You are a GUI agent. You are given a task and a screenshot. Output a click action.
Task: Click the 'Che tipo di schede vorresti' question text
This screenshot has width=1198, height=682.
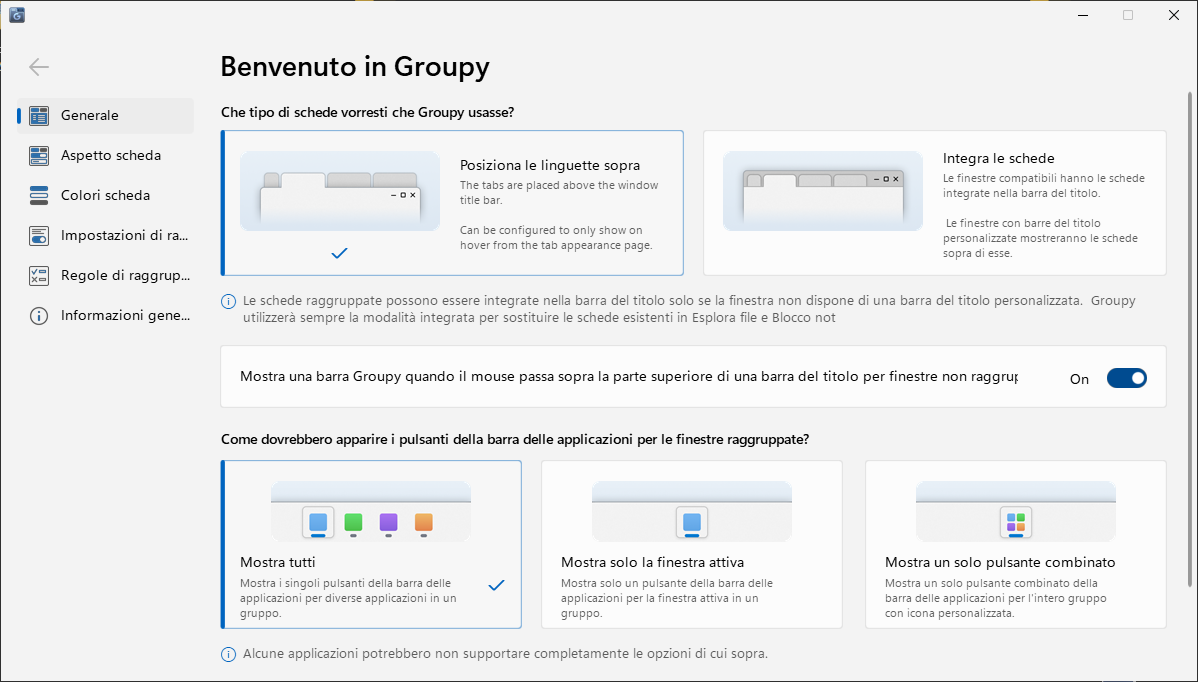pyautogui.click(x=367, y=112)
